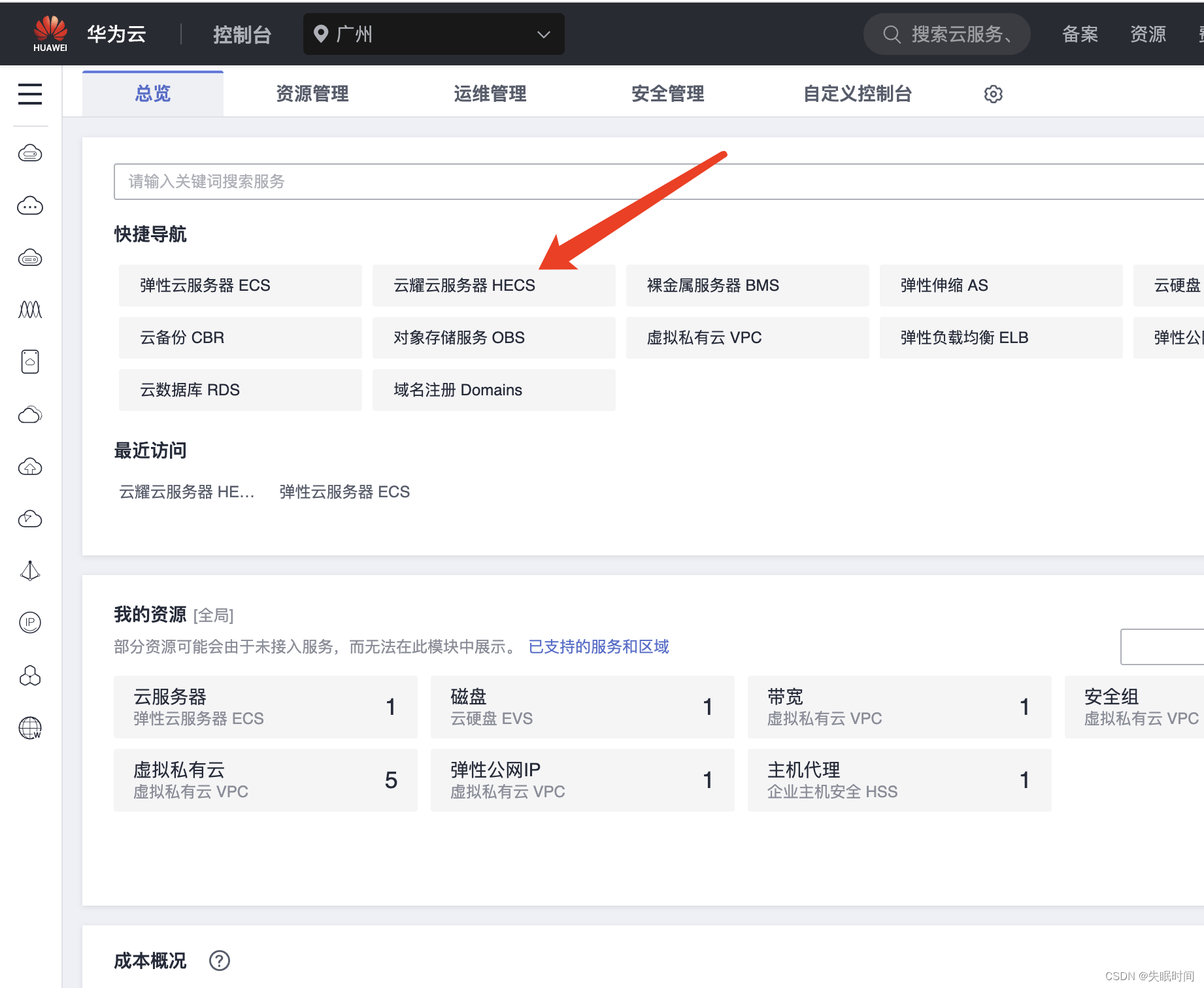Open the console settings gear icon
This screenshot has width=1204, height=988.
[x=993, y=94]
